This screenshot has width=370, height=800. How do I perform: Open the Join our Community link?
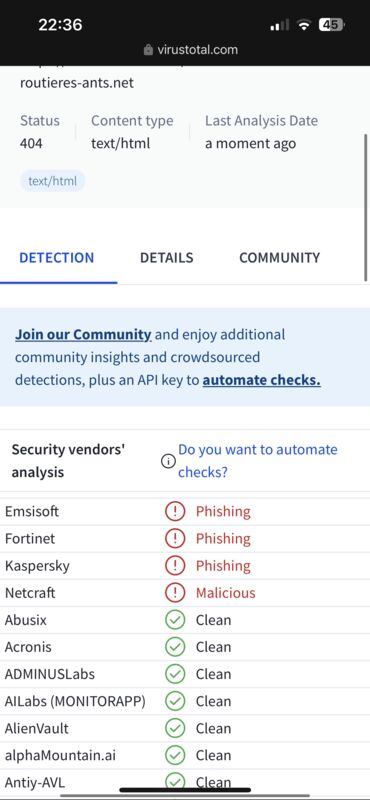click(83, 335)
